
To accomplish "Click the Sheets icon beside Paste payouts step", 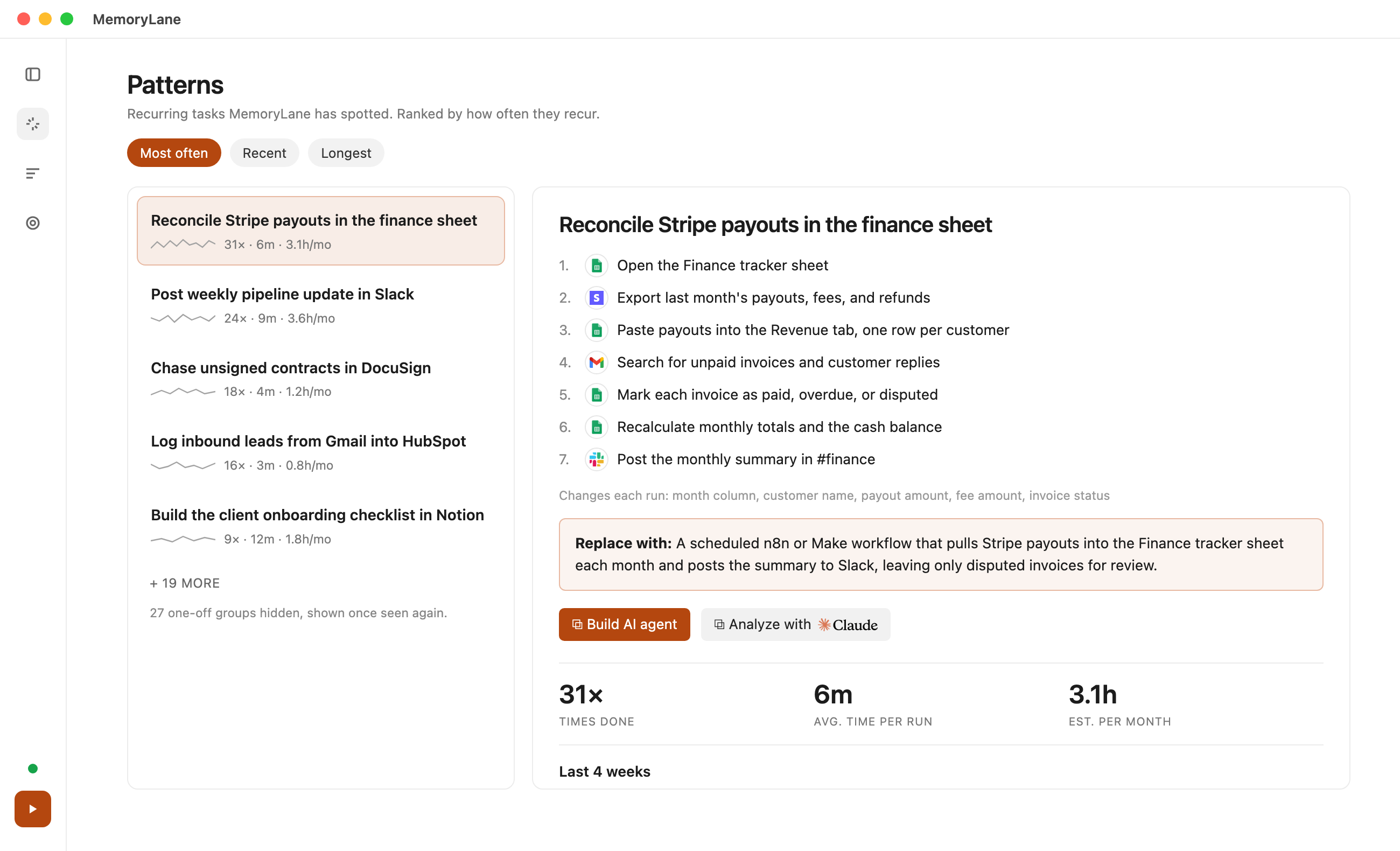I will pos(596,330).
